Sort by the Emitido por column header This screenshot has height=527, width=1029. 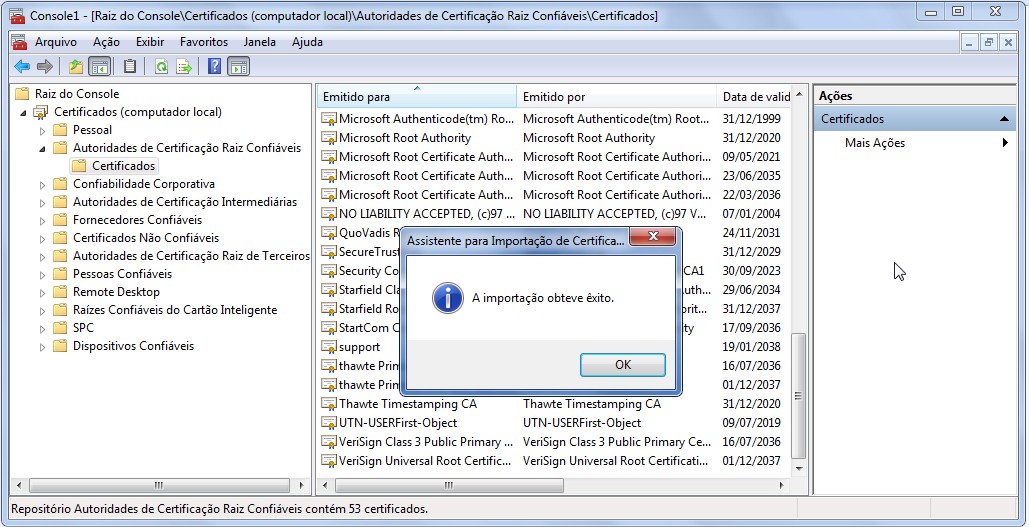615,97
